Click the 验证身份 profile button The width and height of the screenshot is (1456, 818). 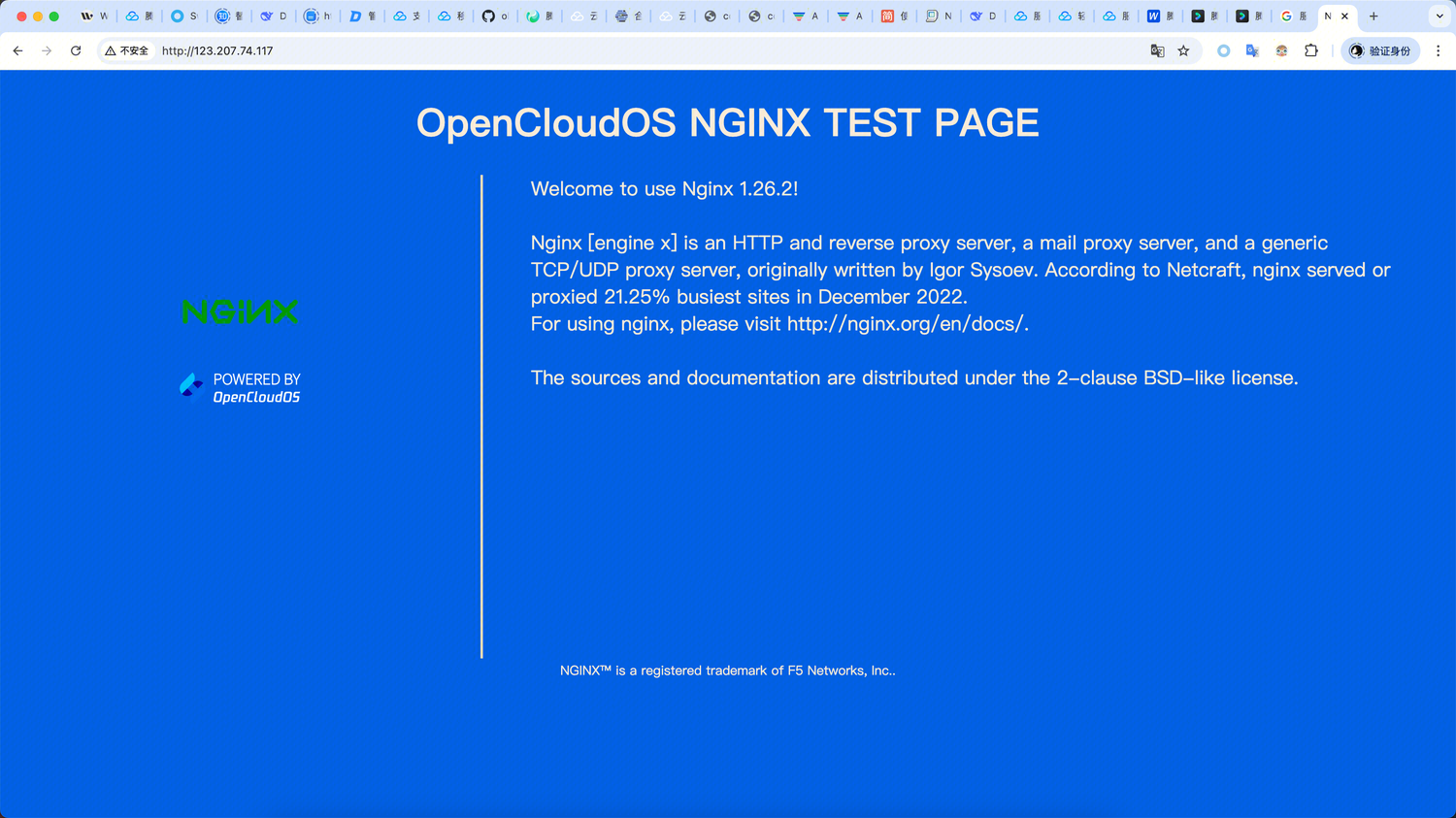point(1380,50)
